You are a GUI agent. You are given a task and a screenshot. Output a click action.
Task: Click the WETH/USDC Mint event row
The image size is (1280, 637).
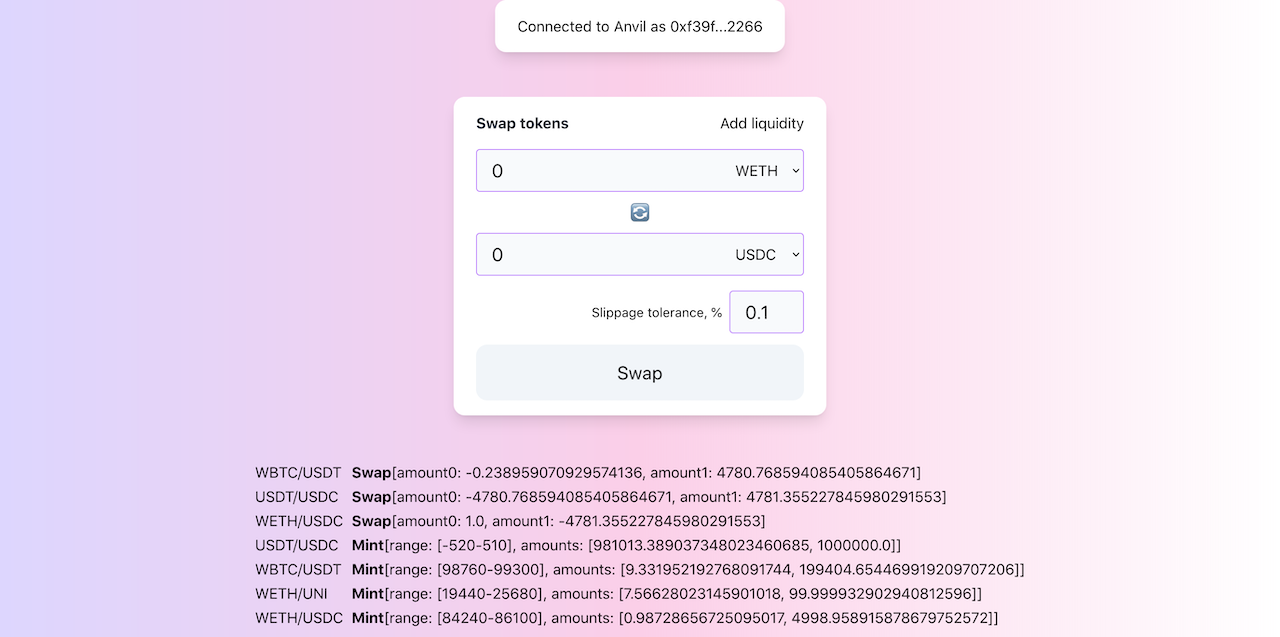pyautogui.click(x=627, y=618)
